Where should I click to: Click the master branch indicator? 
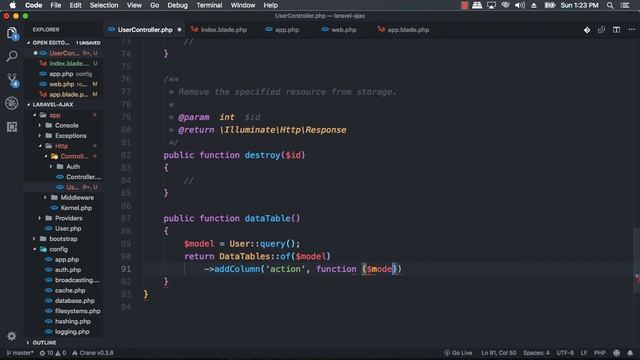pos(20,353)
